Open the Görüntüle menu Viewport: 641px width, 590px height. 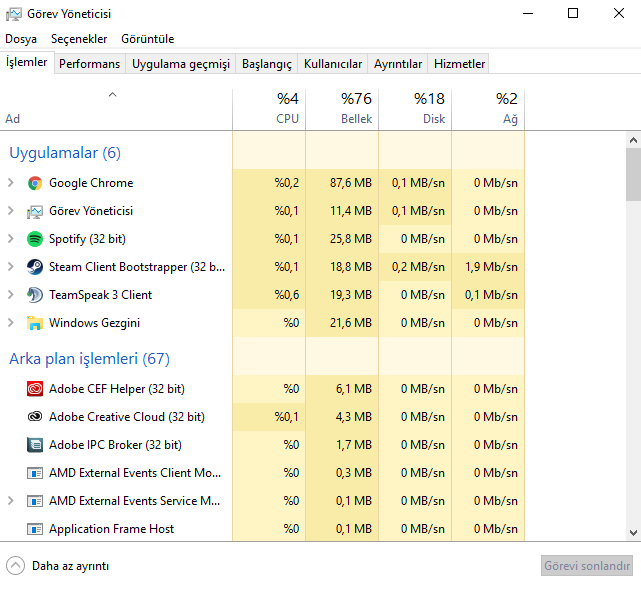148,39
